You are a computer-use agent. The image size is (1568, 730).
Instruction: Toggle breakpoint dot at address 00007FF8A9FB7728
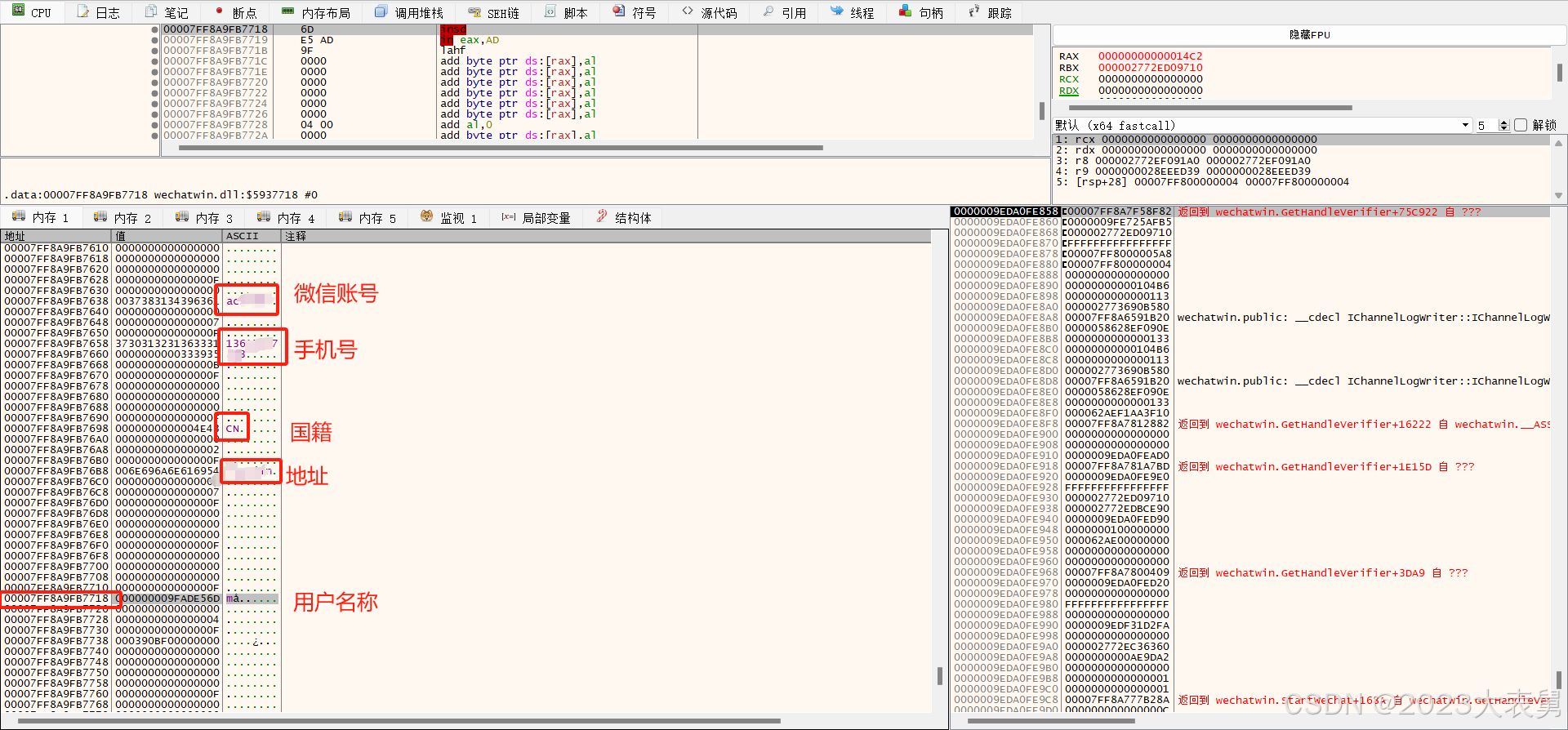pos(155,125)
